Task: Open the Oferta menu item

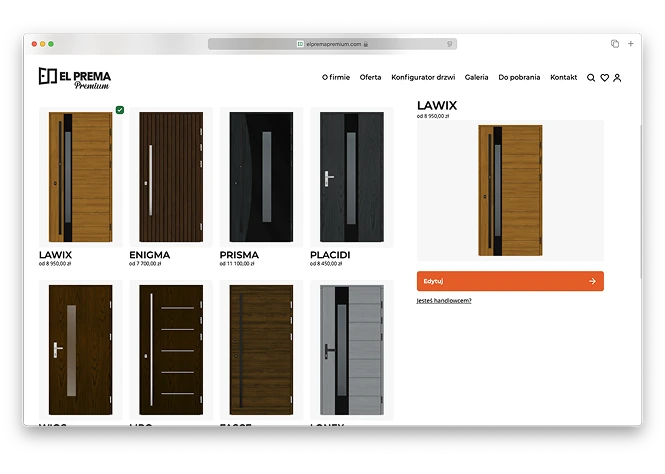Action: 370,77
